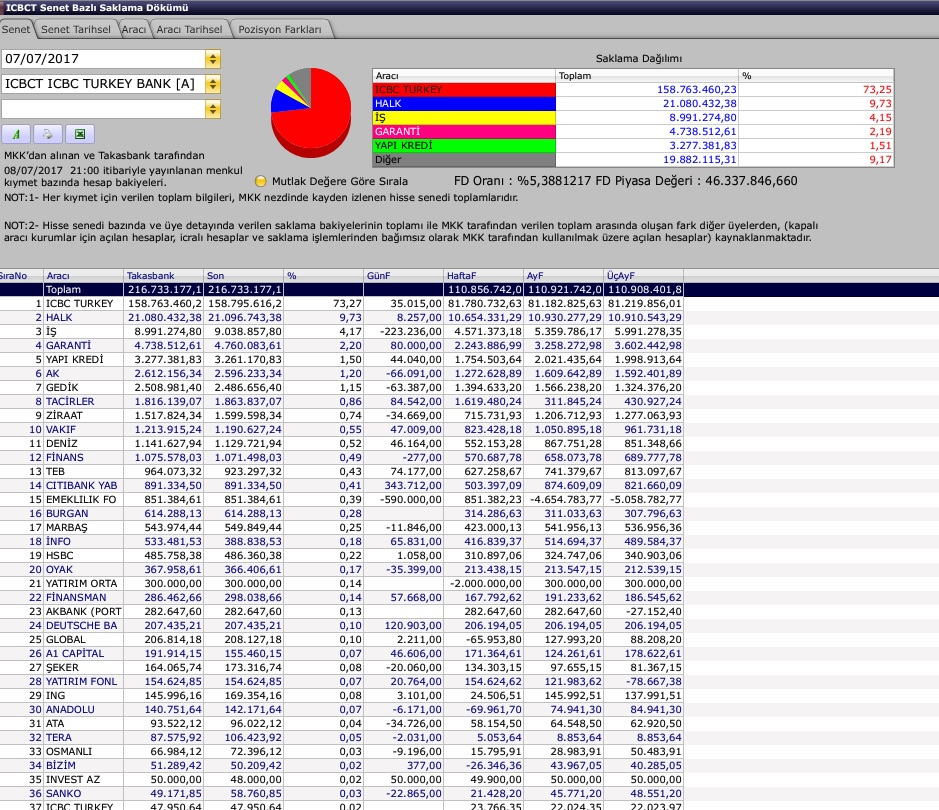Select the TEB broker row
The image size is (939, 810).
341,471
